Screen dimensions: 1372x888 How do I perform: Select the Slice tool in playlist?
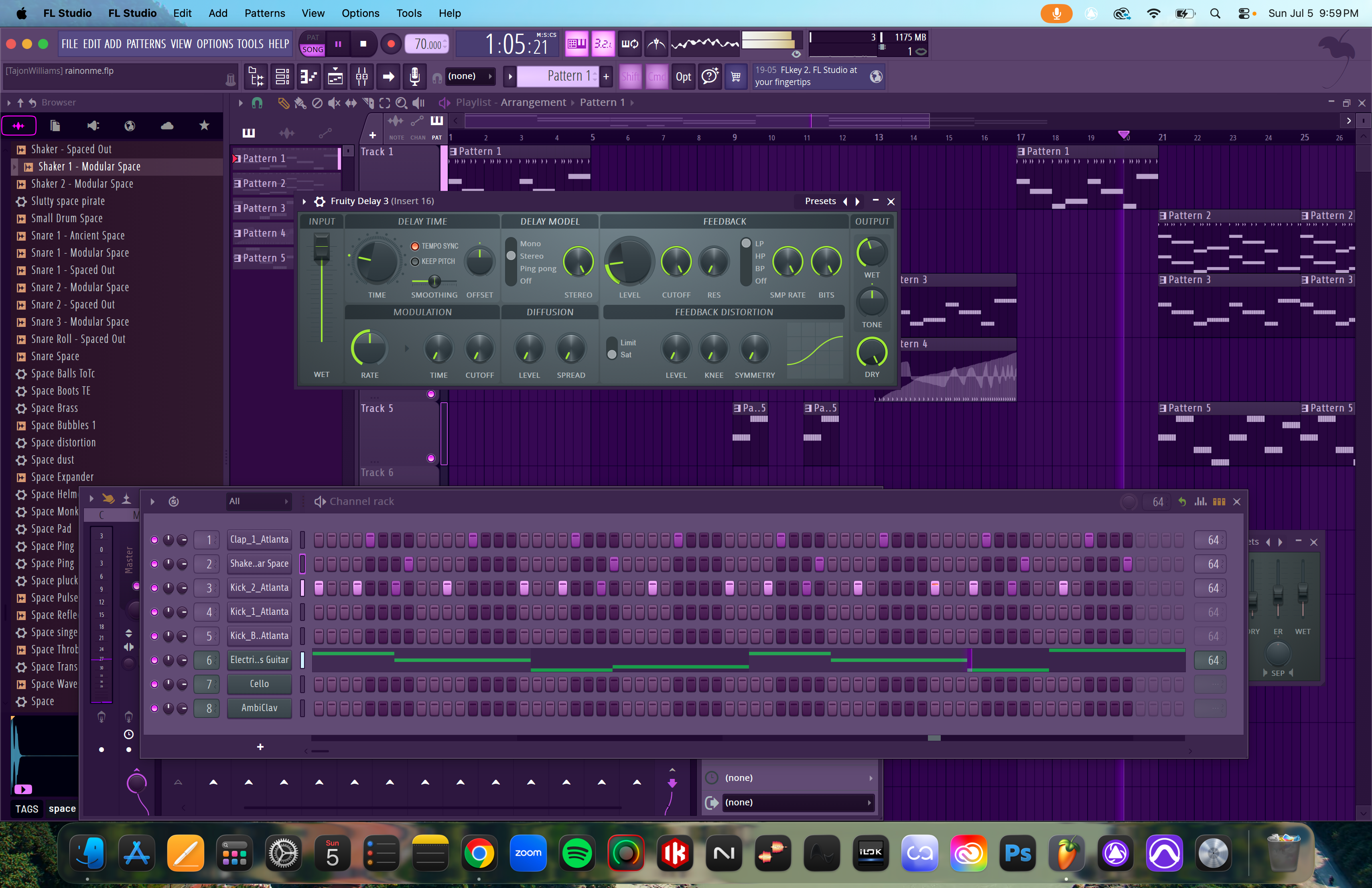coord(368,103)
